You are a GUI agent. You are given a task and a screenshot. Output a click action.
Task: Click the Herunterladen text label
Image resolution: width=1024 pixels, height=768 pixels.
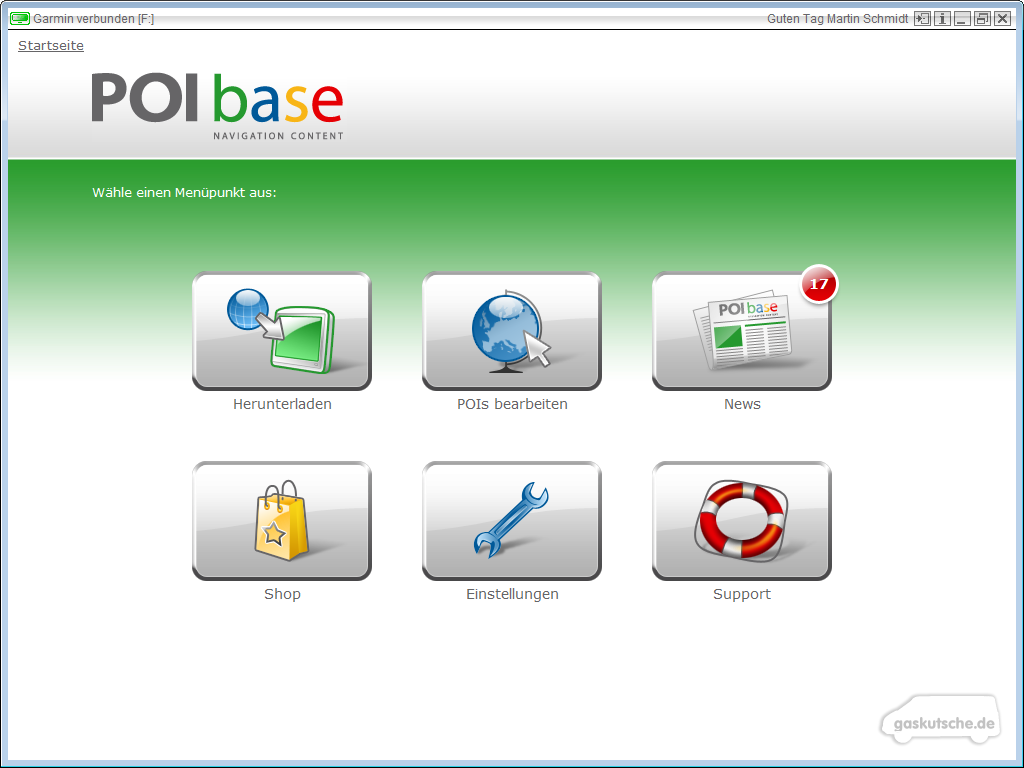coord(282,404)
